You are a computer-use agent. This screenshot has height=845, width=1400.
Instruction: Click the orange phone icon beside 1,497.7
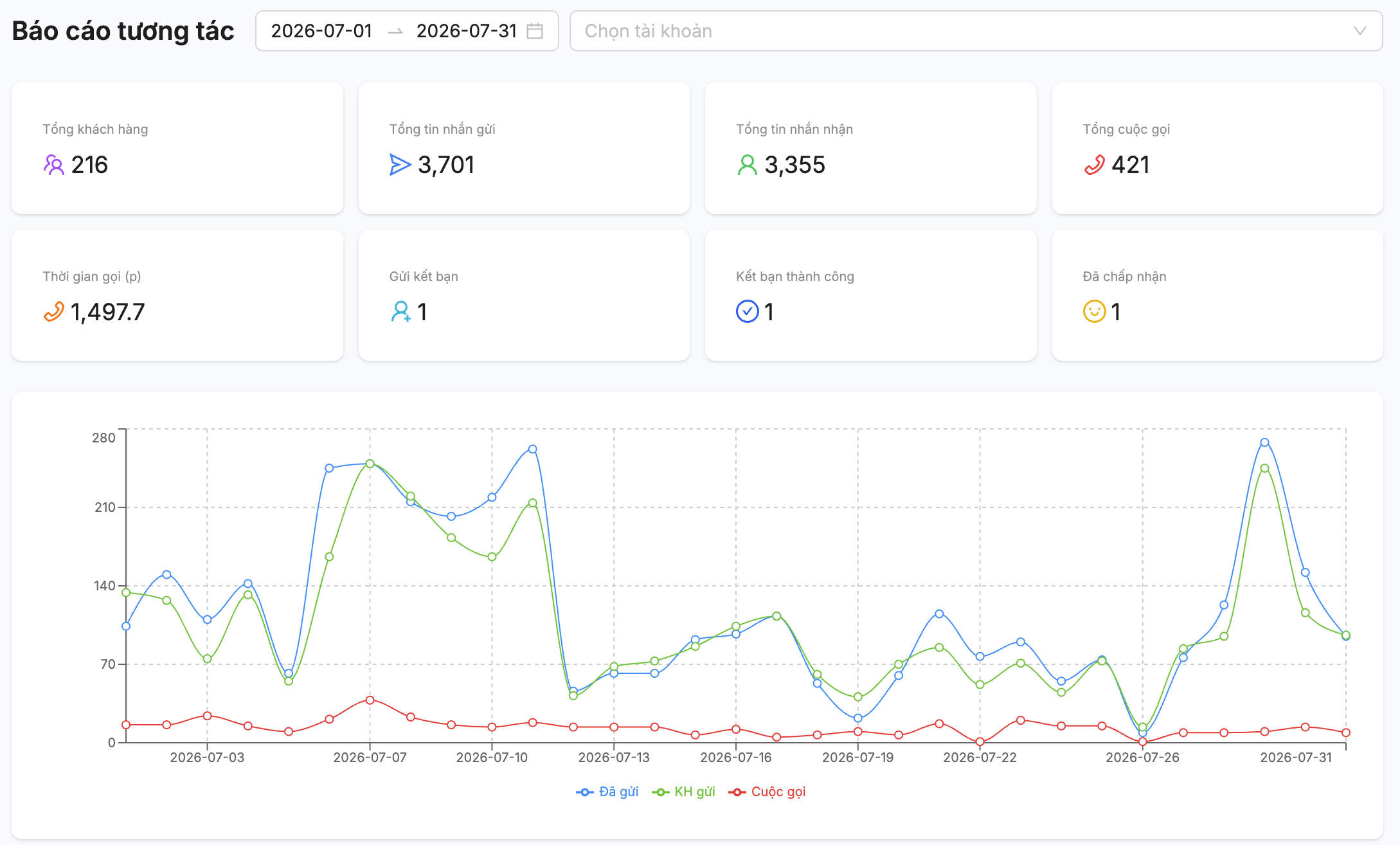click(54, 312)
